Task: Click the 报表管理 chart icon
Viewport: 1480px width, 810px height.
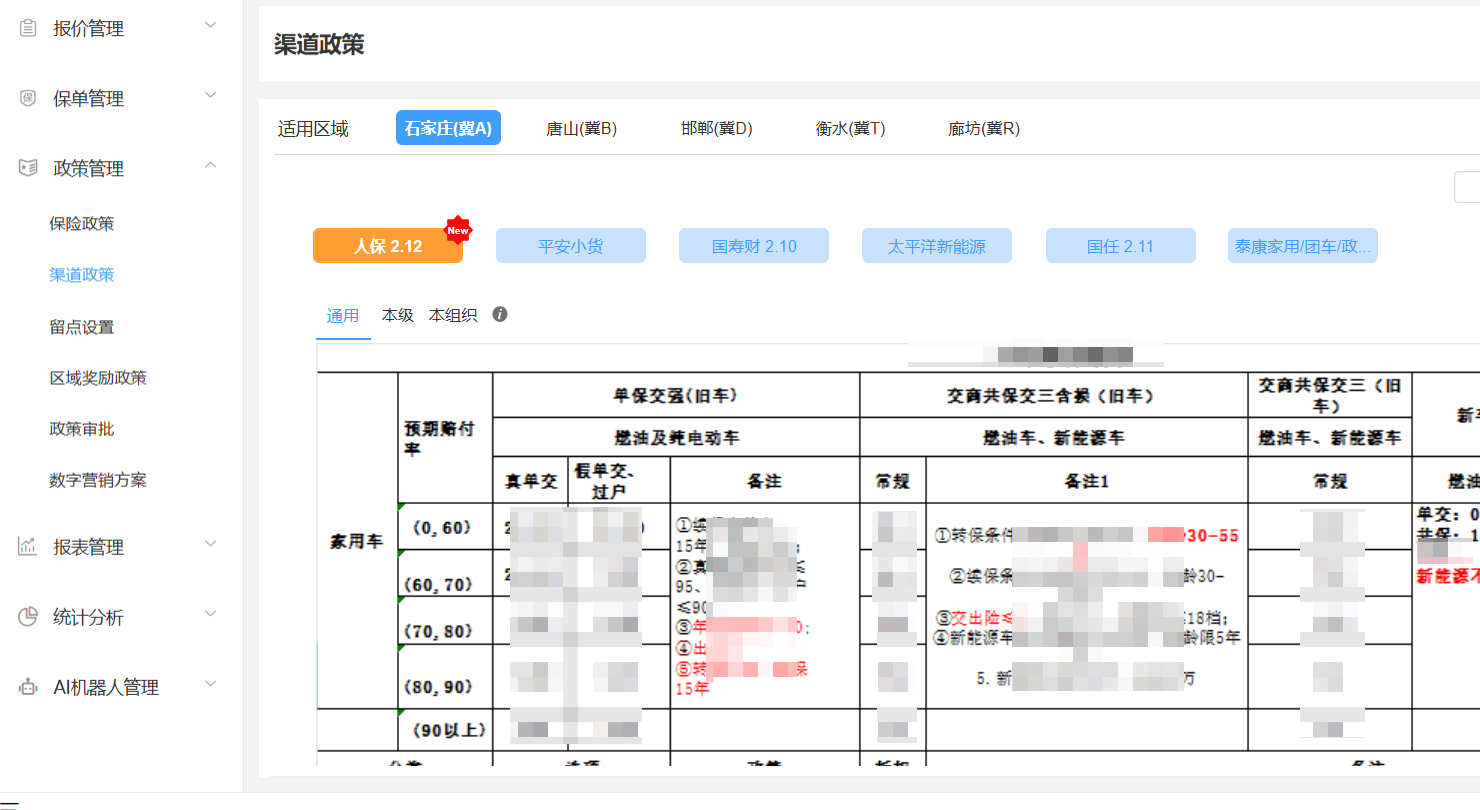Action: [x=28, y=547]
